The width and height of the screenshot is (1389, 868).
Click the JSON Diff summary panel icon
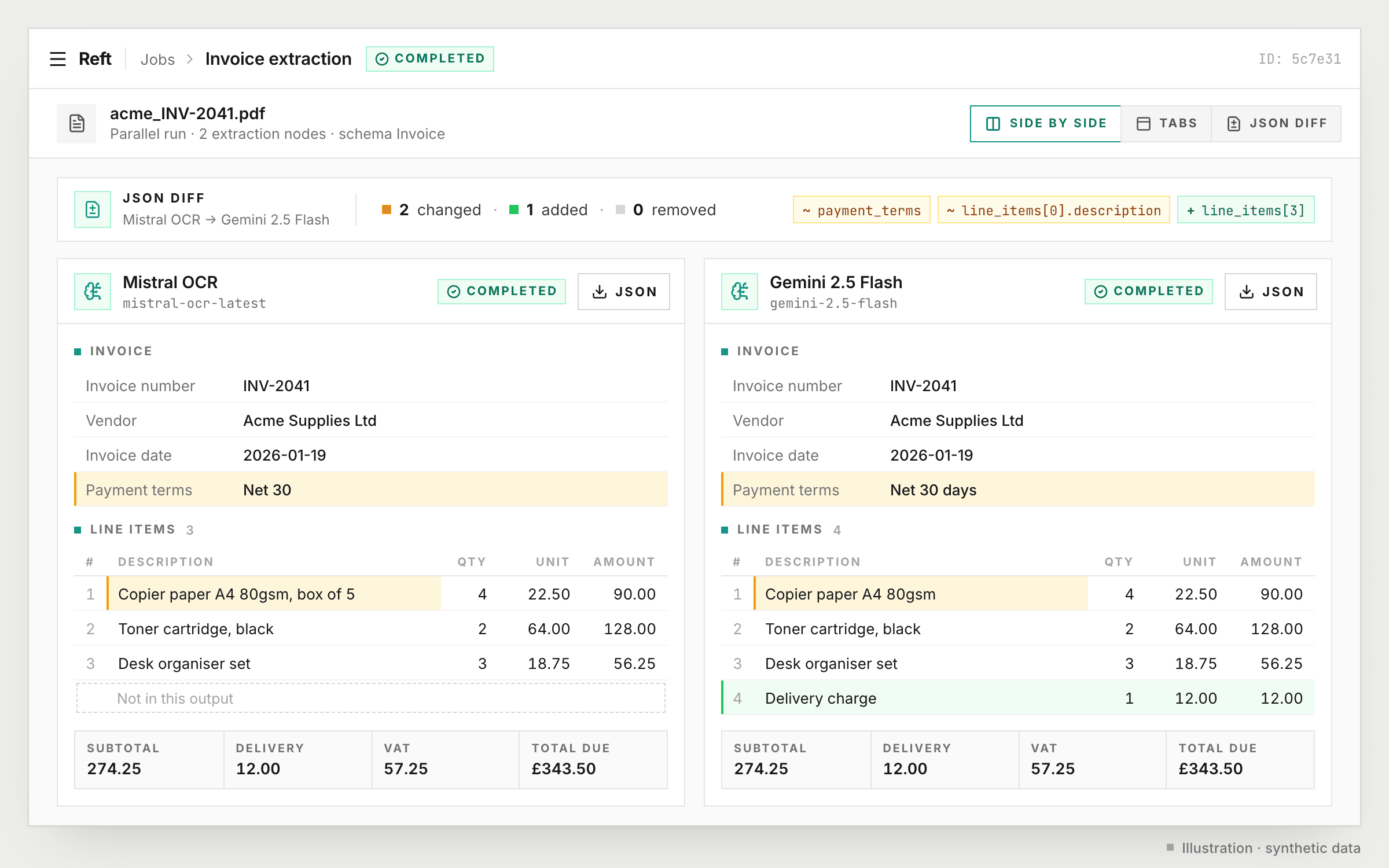93,209
